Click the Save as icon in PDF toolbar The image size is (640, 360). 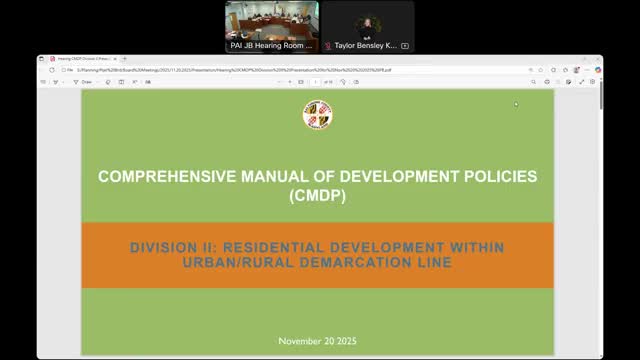[x=569, y=82]
